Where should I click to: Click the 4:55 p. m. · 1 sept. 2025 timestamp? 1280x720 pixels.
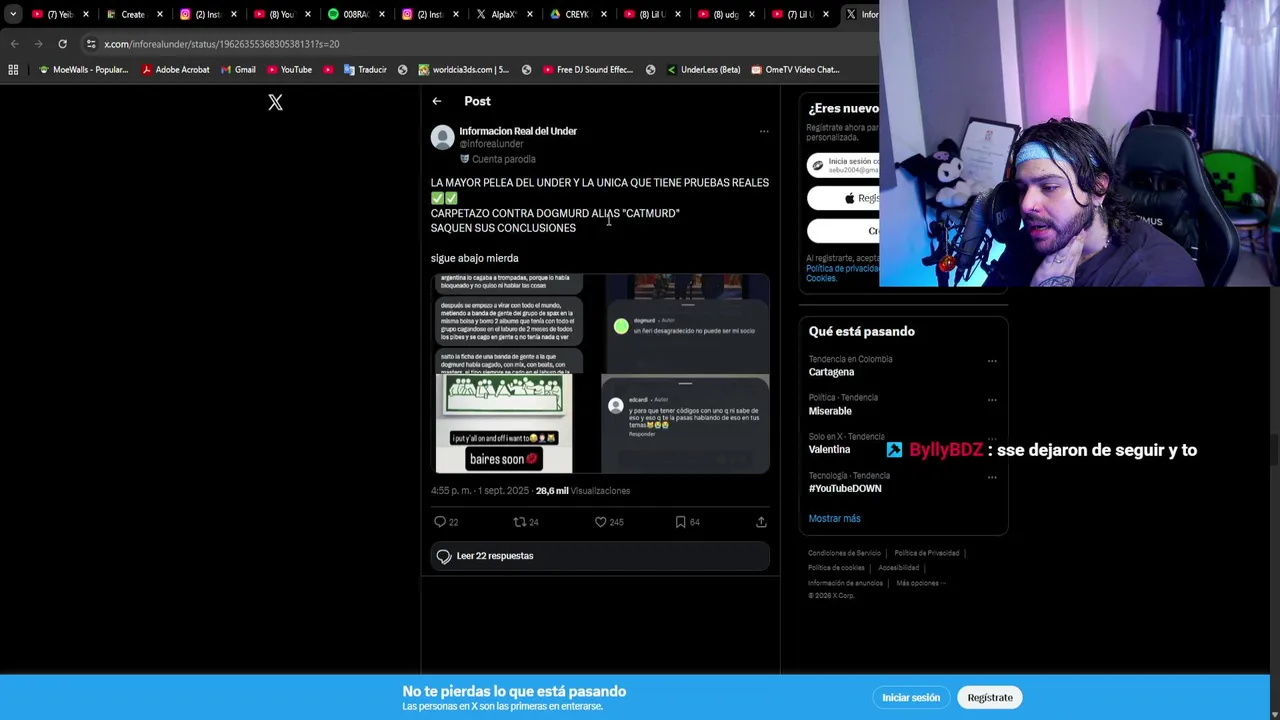480,491
